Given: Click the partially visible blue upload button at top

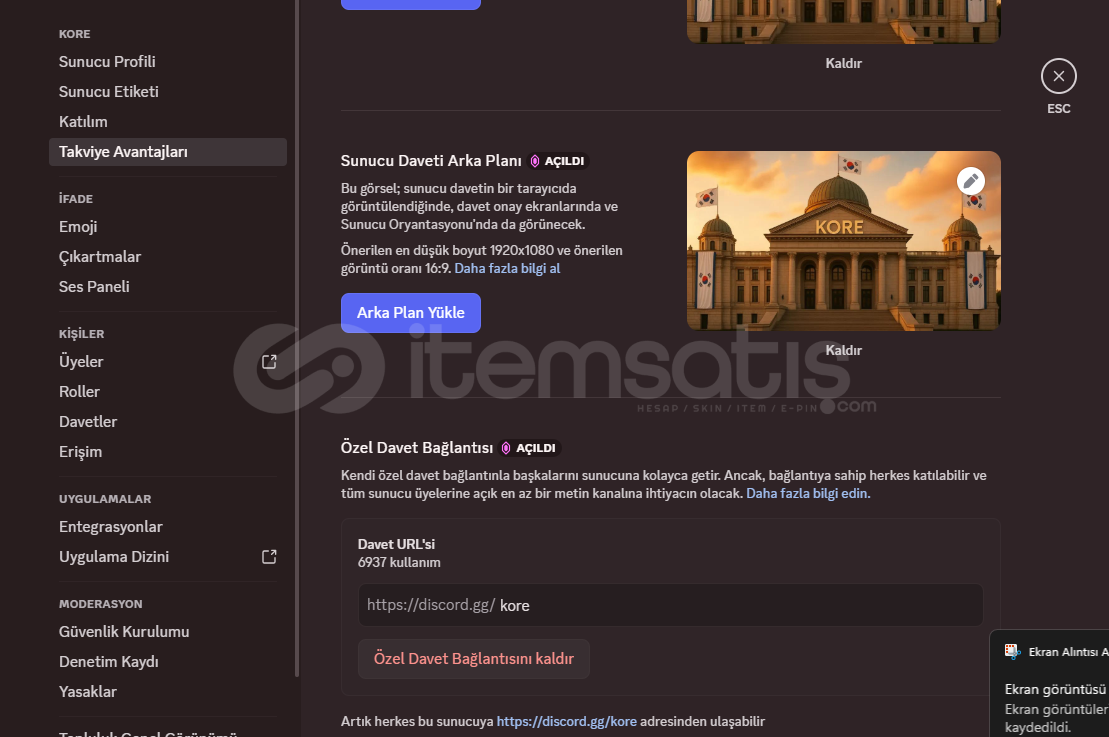Looking at the screenshot, I should (411, 4).
